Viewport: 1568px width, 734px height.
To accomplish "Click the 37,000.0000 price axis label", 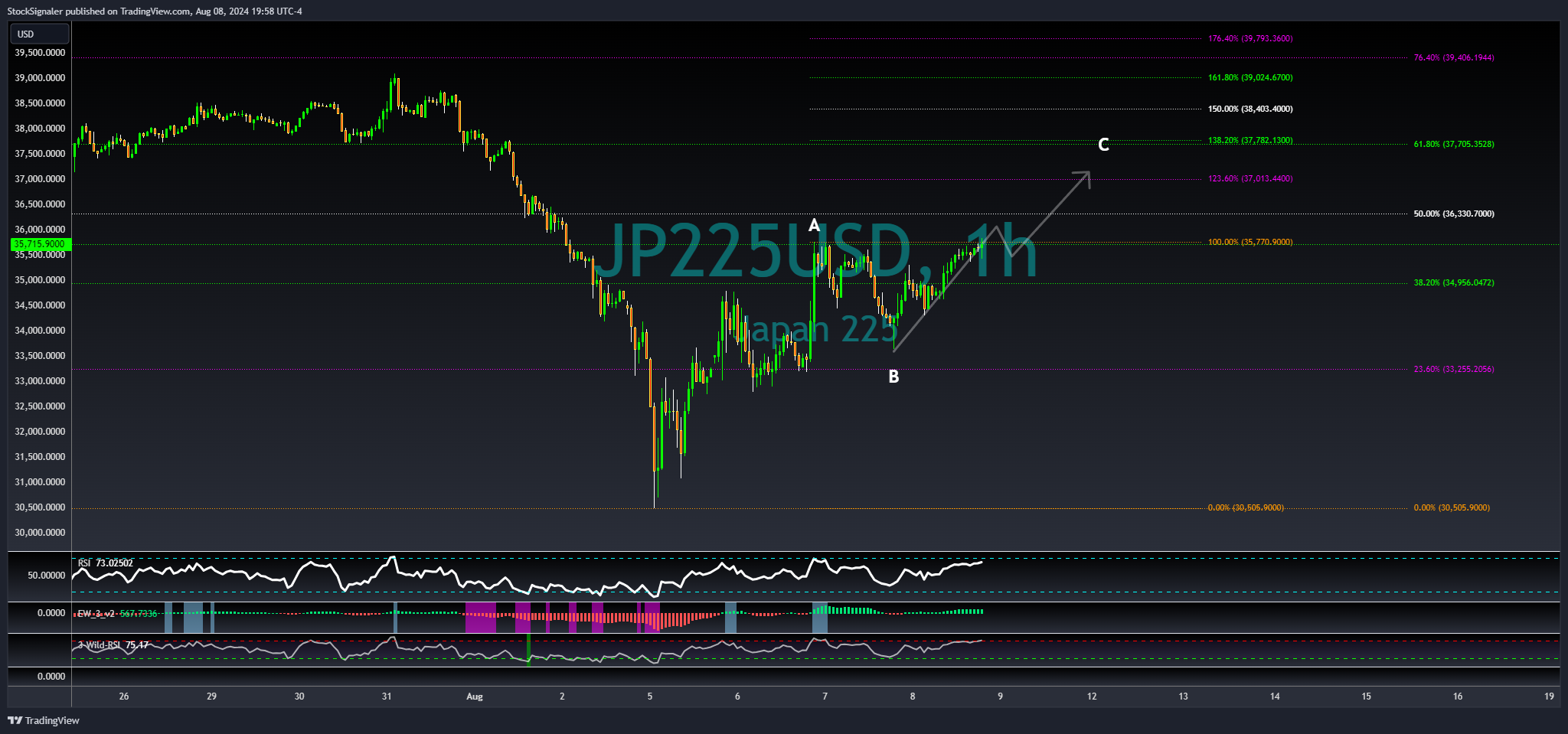I will [x=40, y=179].
